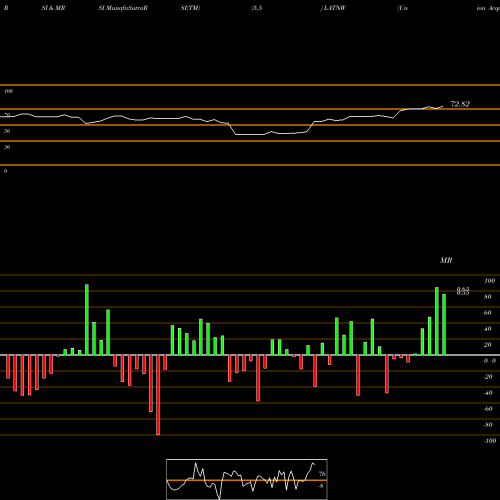Click the MR axis label -20
This screenshot has width=500, height=500.
point(488,377)
